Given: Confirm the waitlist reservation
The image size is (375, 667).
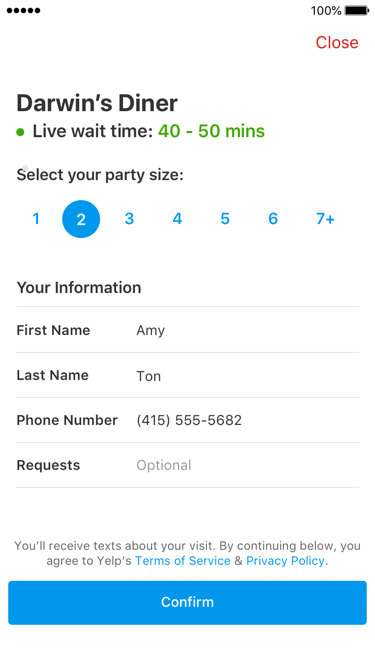Looking at the screenshot, I should click(x=188, y=603).
